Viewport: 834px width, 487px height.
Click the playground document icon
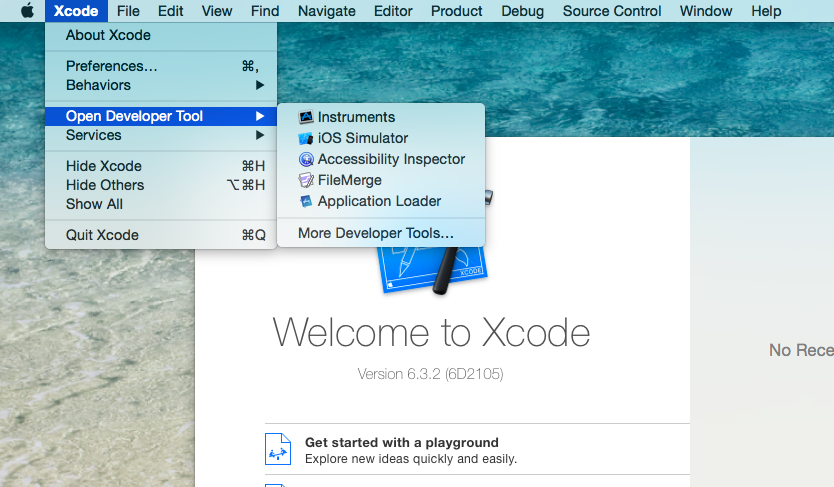[278, 449]
